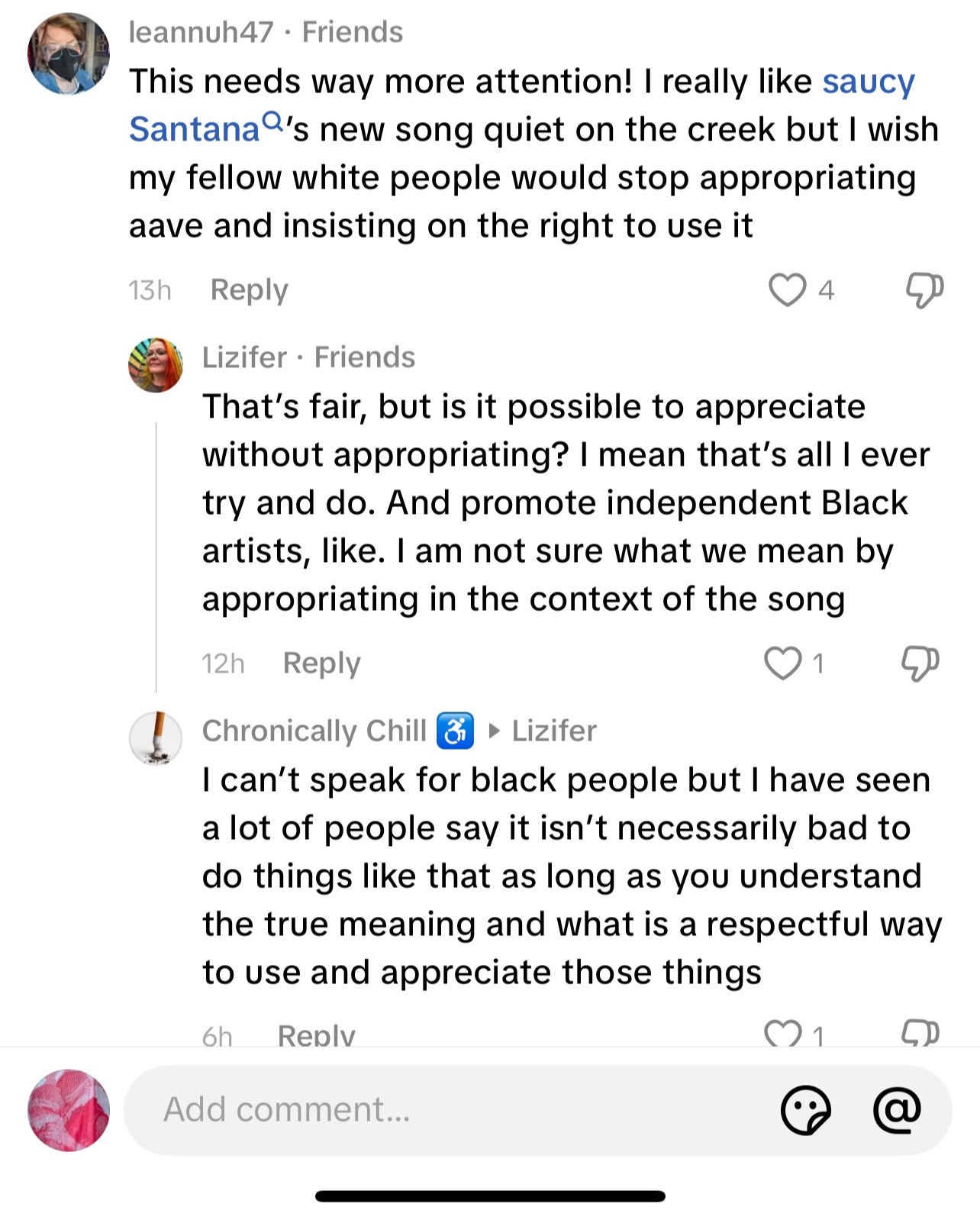Open the emoji sticker picker
Viewport: 980px width, 1220px height.
click(x=805, y=1109)
